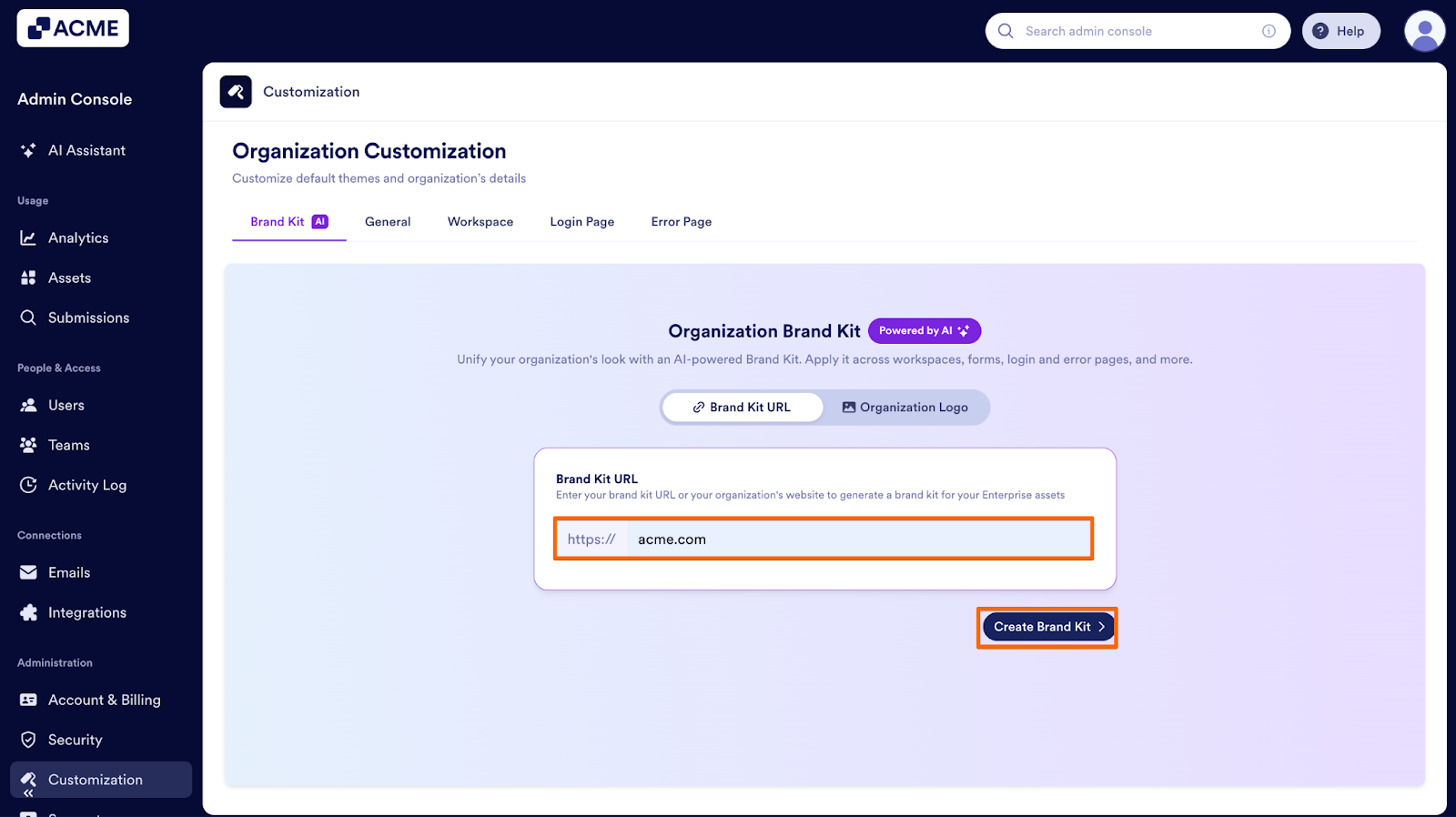
Task: Open the user profile avatar
Action: tap(1425, 31)
